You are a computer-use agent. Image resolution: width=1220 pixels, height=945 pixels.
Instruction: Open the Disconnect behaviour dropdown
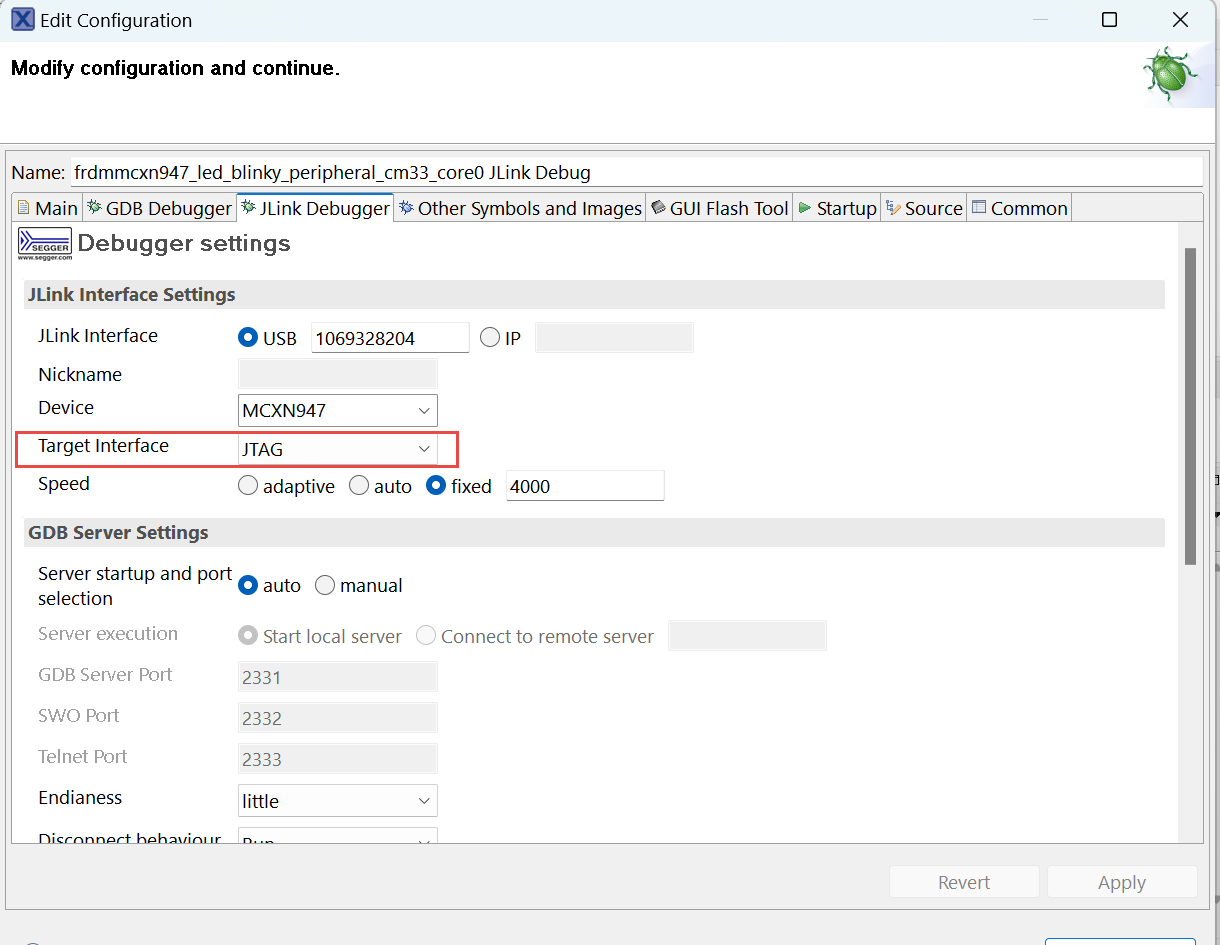coord(338,836)
